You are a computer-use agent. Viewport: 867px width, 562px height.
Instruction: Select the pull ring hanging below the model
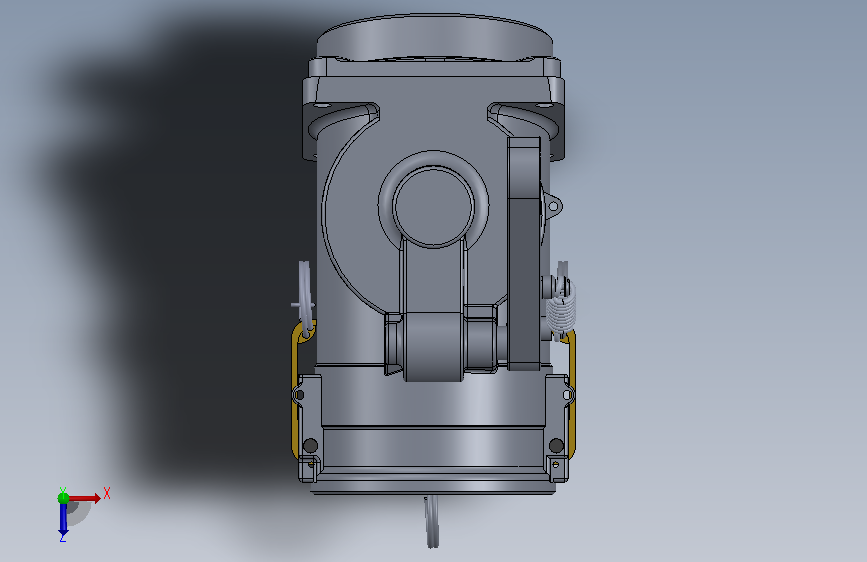(432, 521)
